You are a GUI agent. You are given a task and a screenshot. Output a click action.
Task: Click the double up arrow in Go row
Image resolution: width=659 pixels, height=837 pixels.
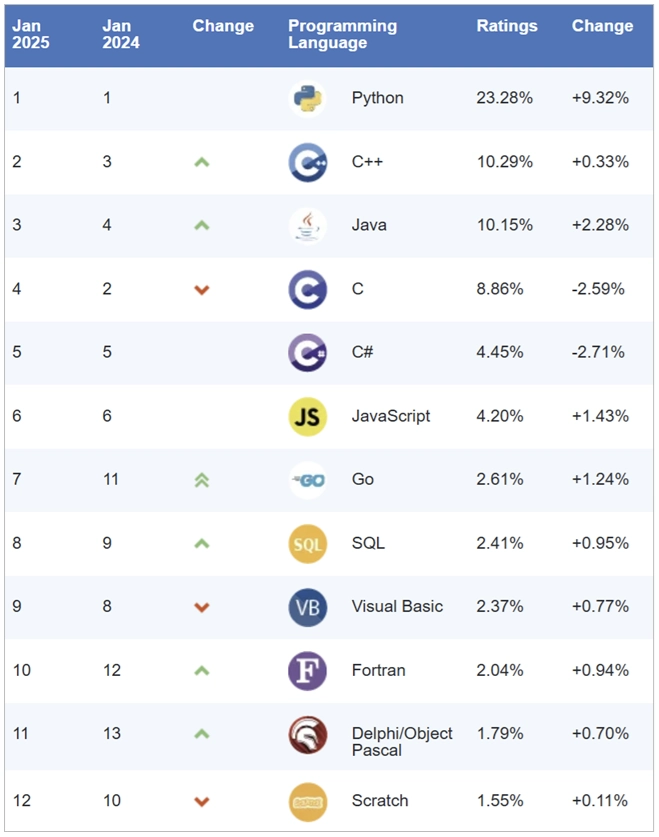[x=201, y=480]
